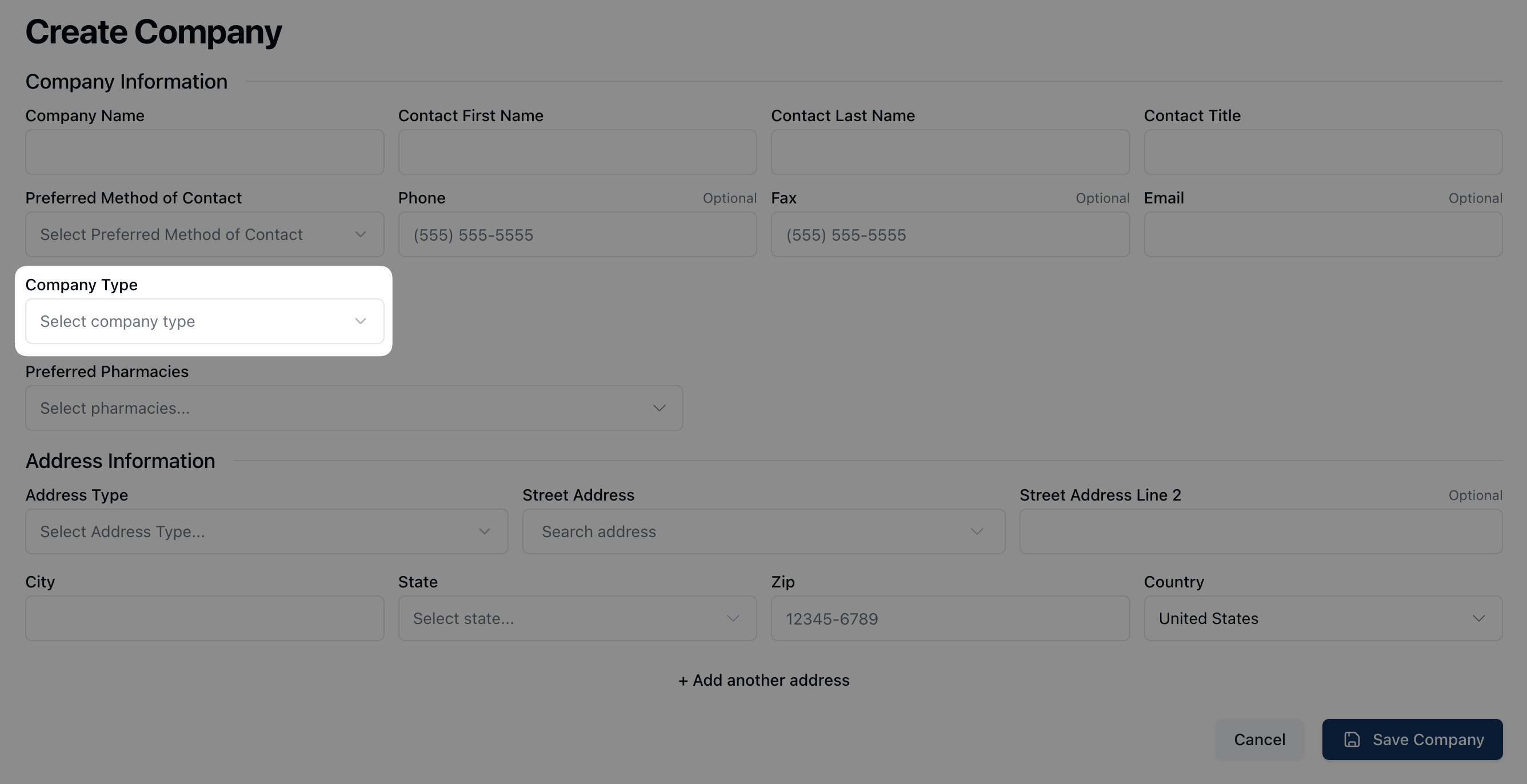Click the Preferred Method of Contact chevron
This screenshot has height=784, width=1527.
(x=361, y=235)
